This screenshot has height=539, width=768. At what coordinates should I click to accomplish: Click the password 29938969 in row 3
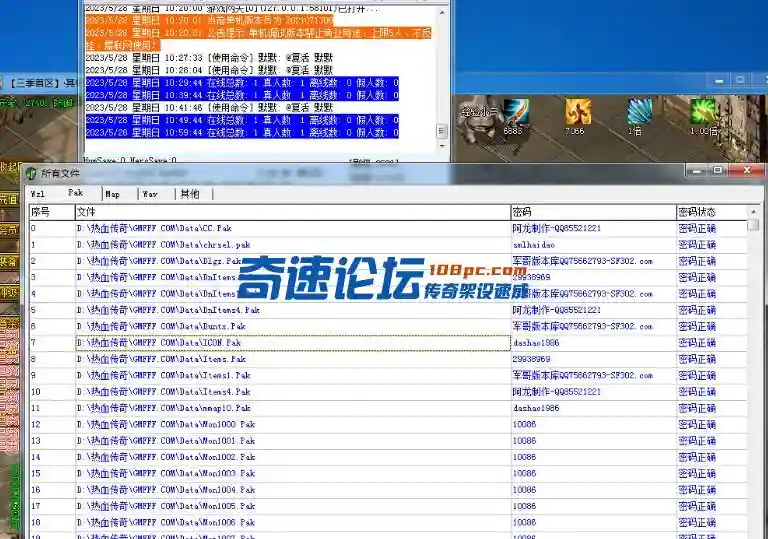point(531,277)
